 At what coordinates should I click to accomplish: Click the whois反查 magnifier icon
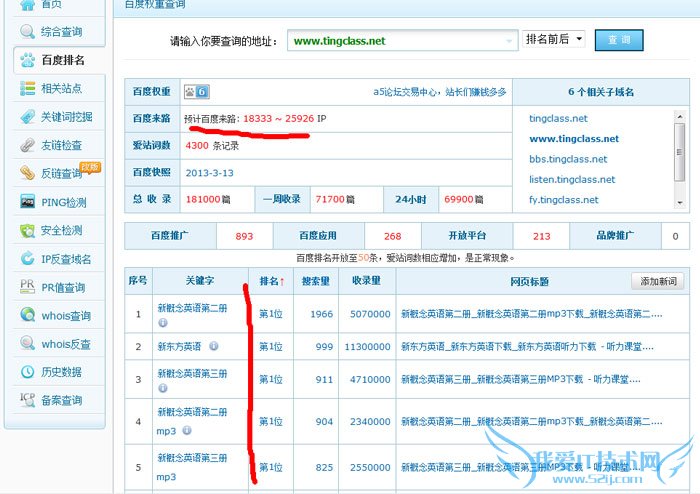27,344
